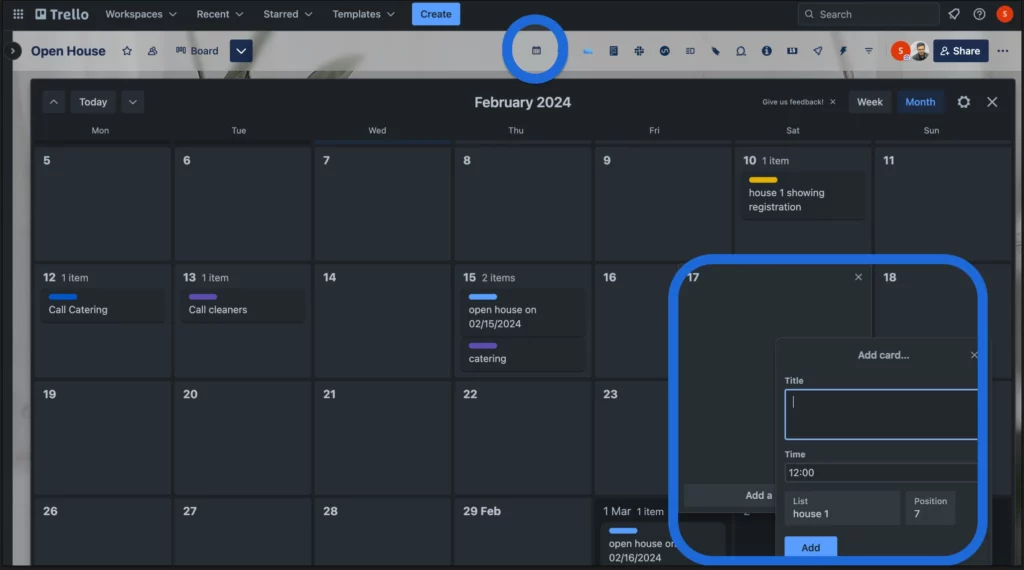The image size is (1024, 570).
Task: Open the Calendar power-up icon
Action: (536, 50)
